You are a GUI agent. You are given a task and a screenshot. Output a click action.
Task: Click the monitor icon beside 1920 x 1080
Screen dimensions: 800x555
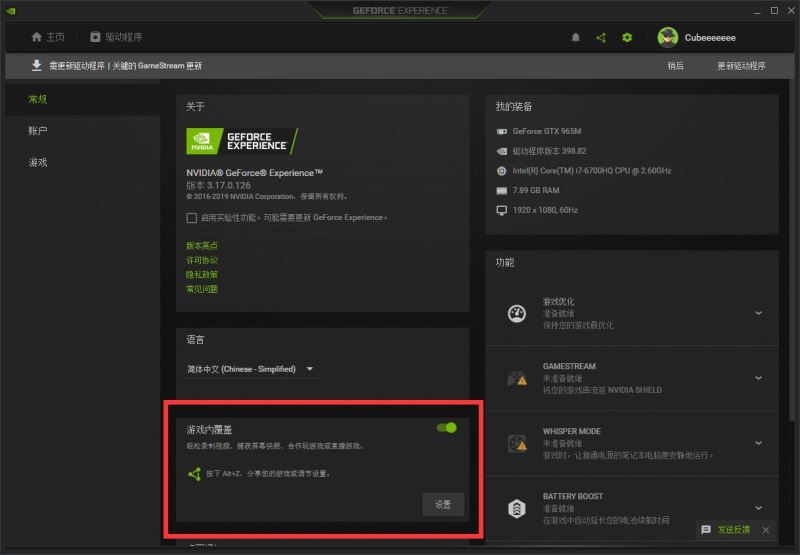pos(502,210)
